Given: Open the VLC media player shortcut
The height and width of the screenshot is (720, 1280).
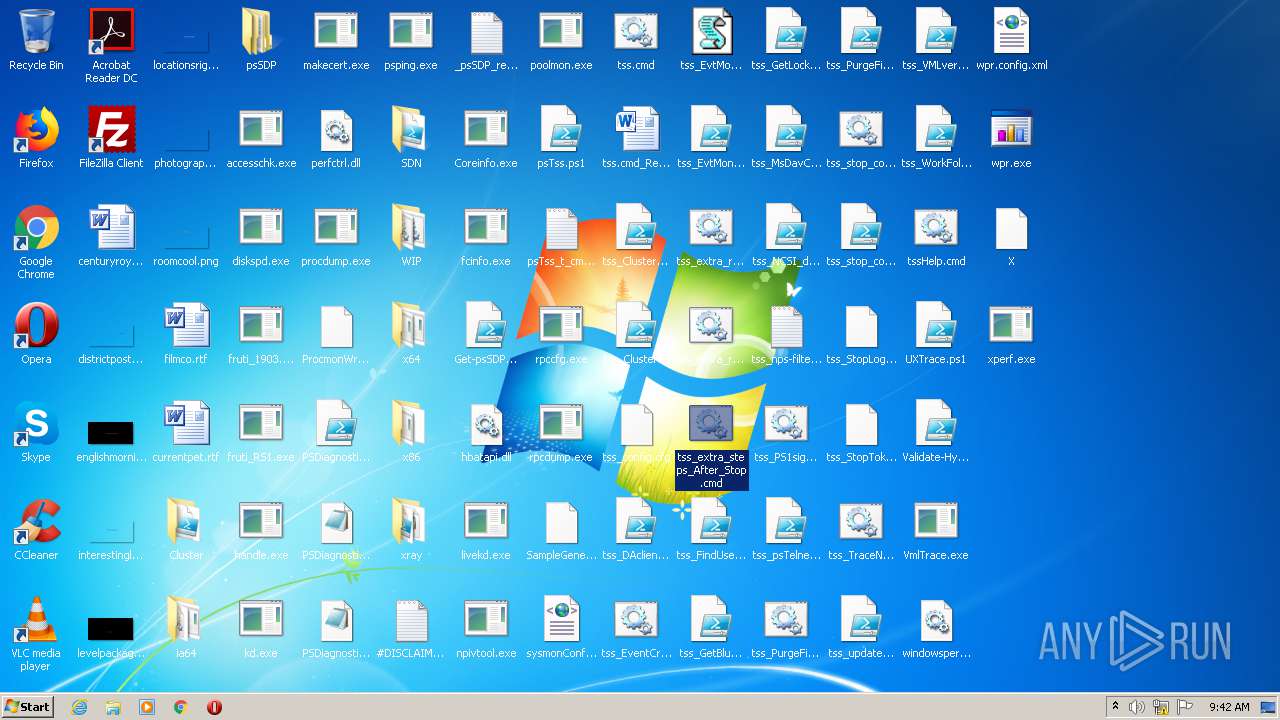Looking at the screenshot, I should [36, 635].
